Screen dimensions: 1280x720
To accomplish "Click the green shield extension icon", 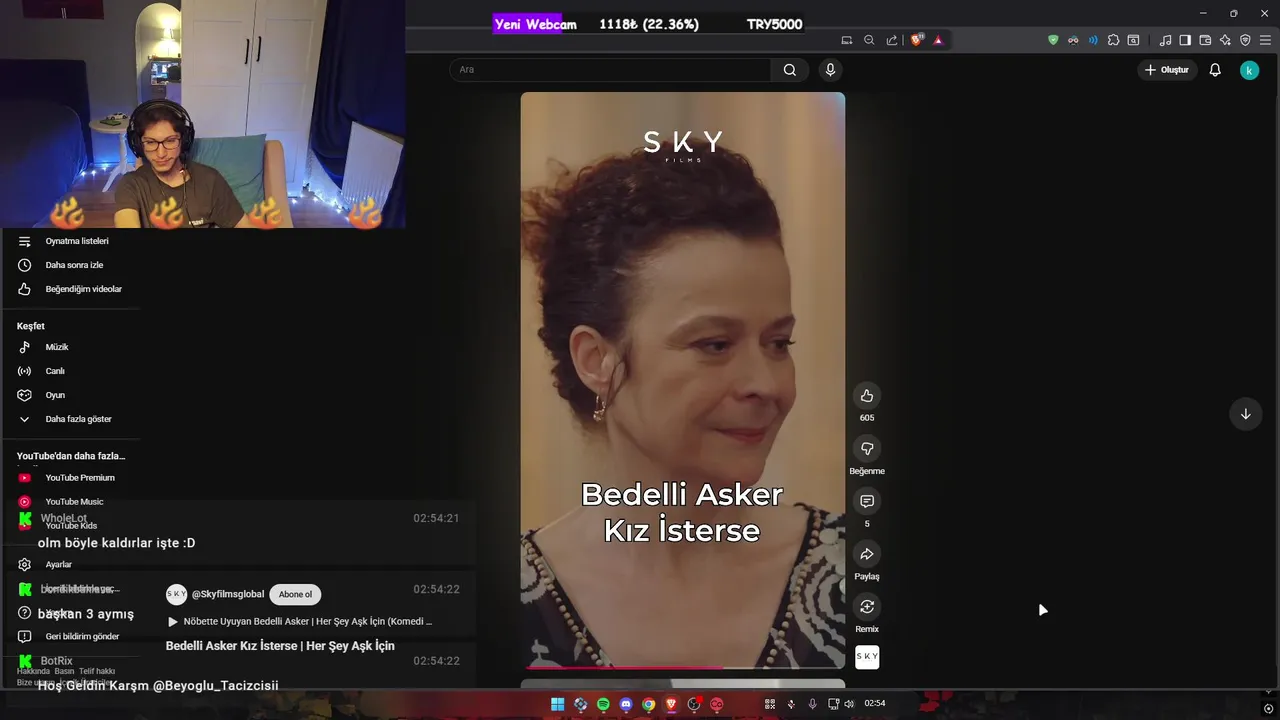I will pyautogui.click(x=1053, y=40).
